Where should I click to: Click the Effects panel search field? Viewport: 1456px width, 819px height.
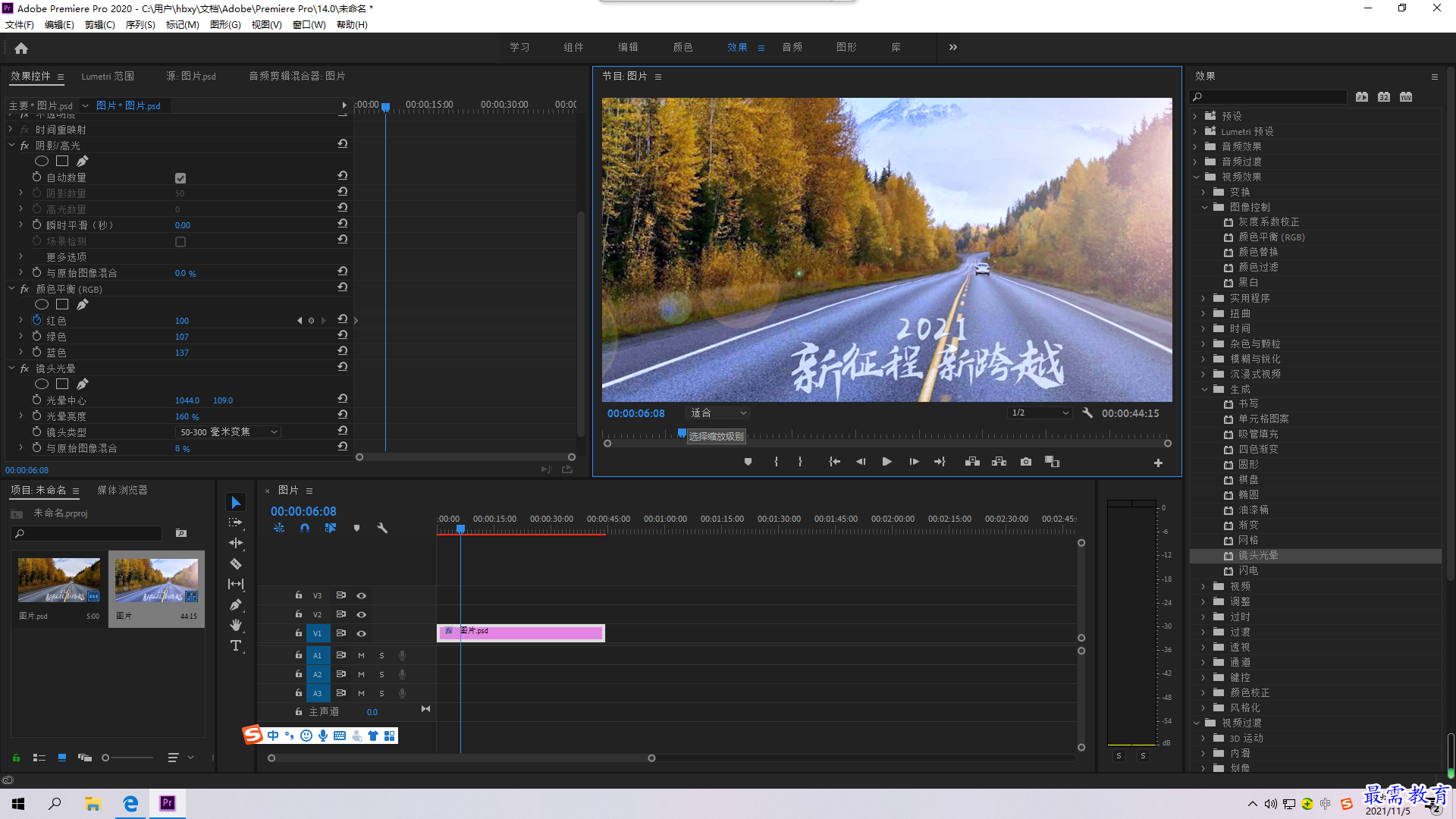pos(1268,97)
